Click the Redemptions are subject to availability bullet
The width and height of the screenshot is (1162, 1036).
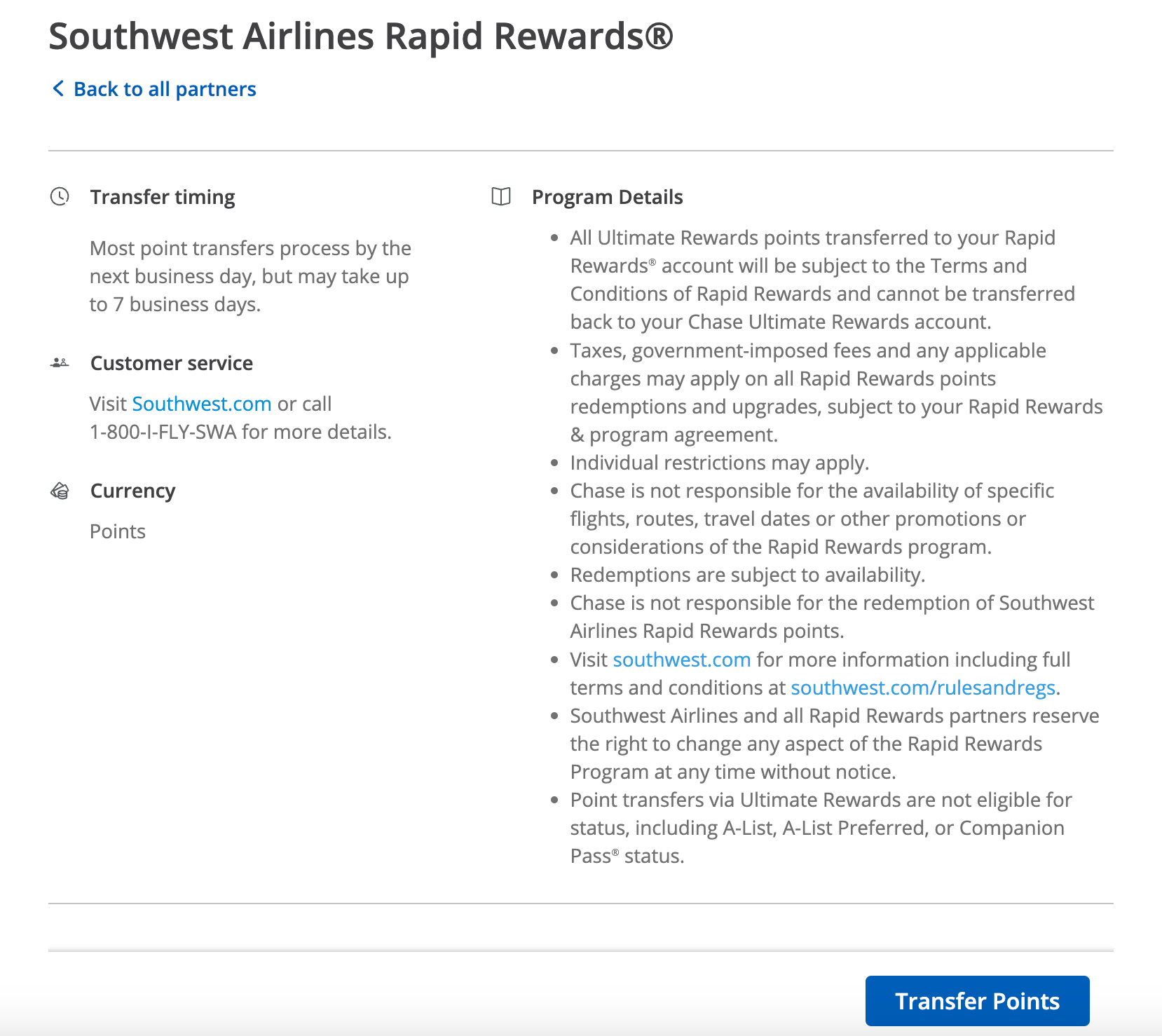[x=748, y=575]
